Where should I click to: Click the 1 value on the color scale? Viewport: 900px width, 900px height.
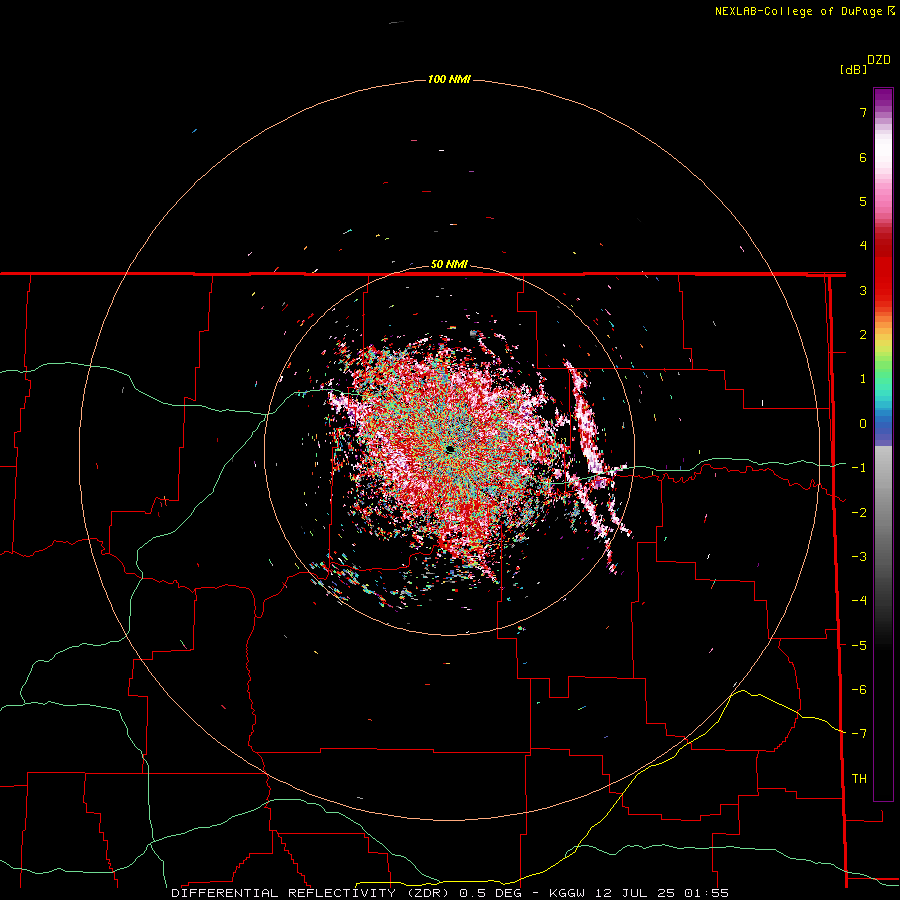863,379
